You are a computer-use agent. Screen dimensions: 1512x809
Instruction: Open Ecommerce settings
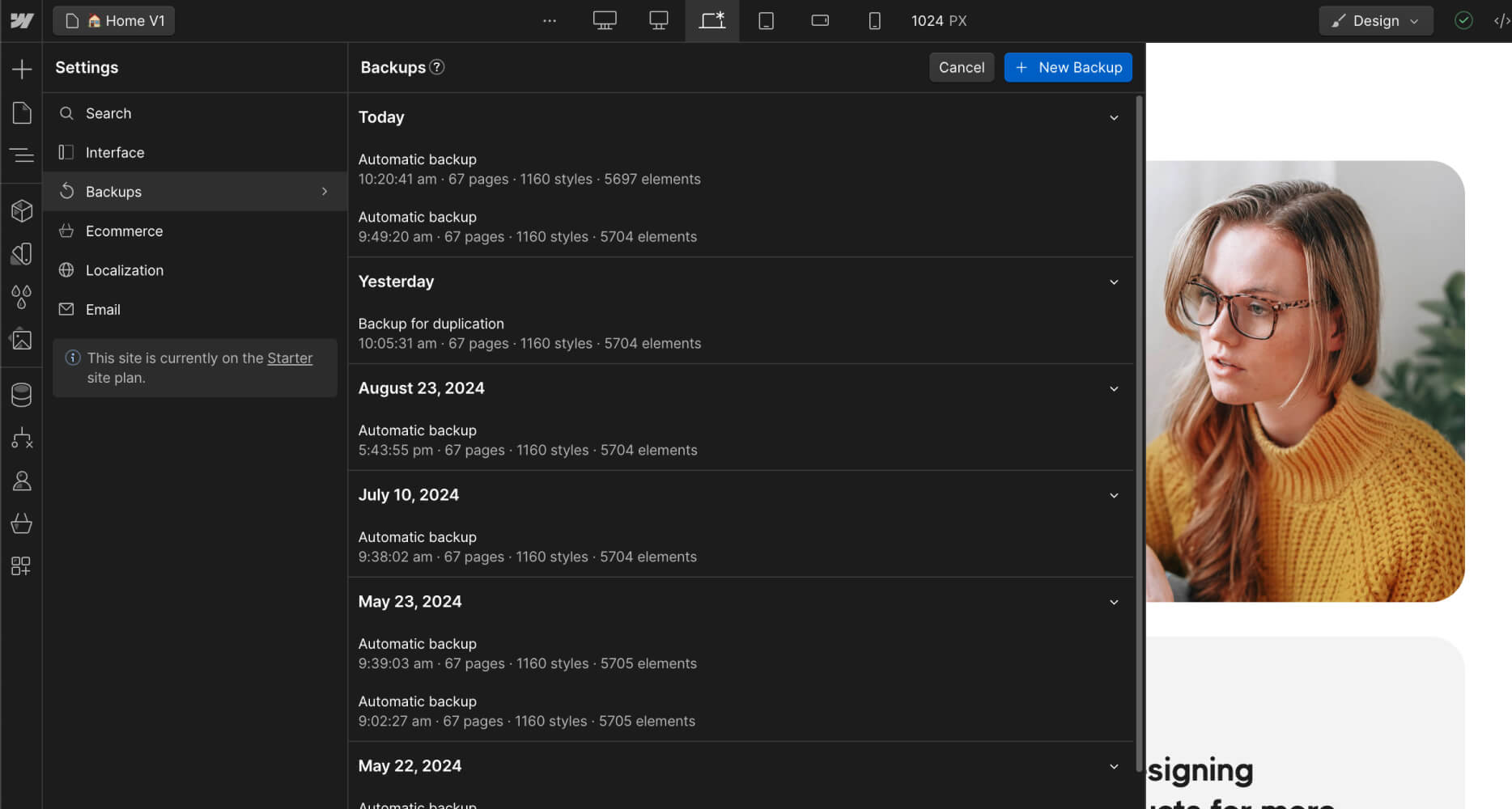194,231
